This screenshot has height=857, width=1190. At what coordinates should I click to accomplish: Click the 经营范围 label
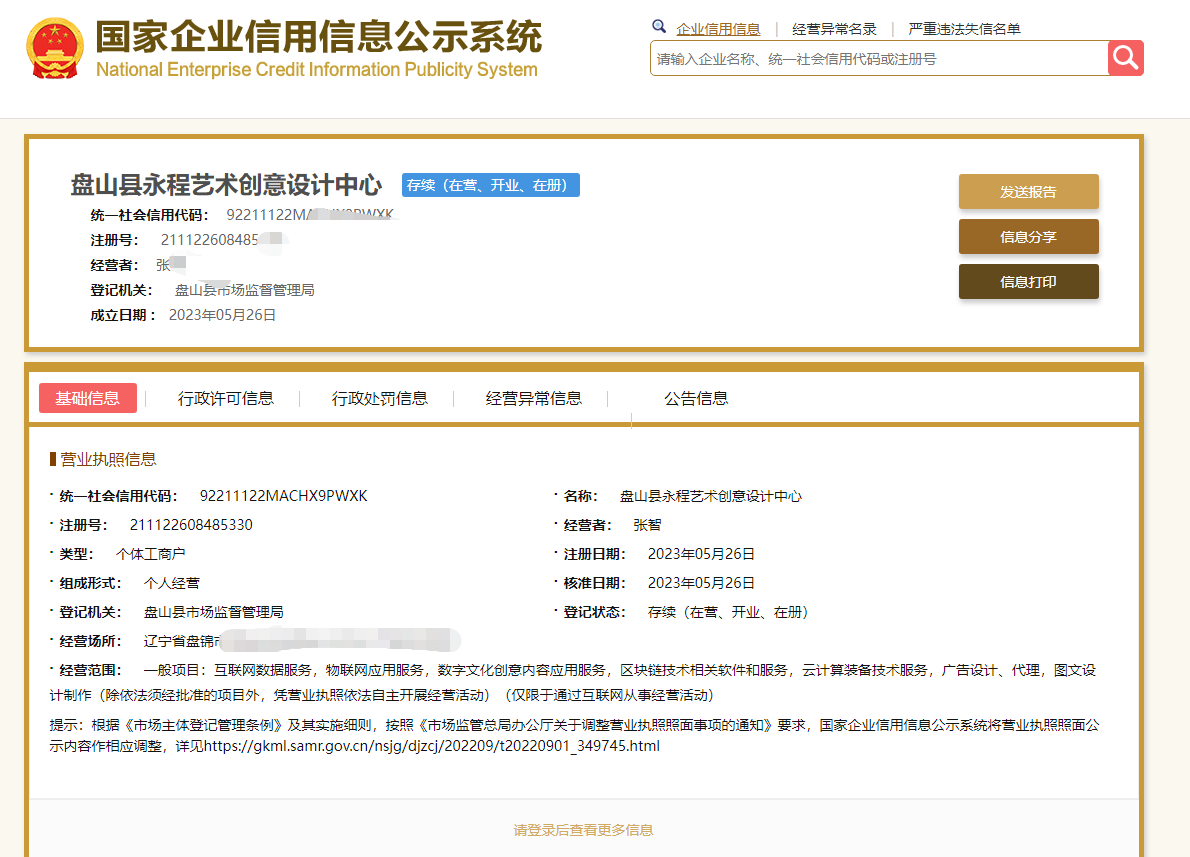coord(91,670)
